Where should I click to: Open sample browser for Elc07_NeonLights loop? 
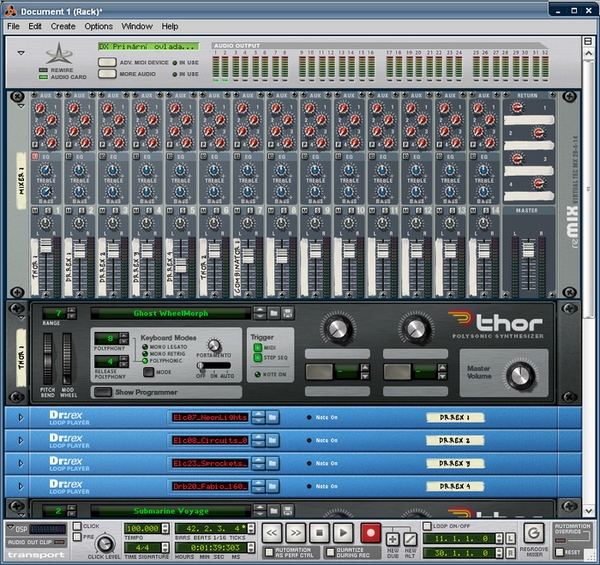pos(272,417)
